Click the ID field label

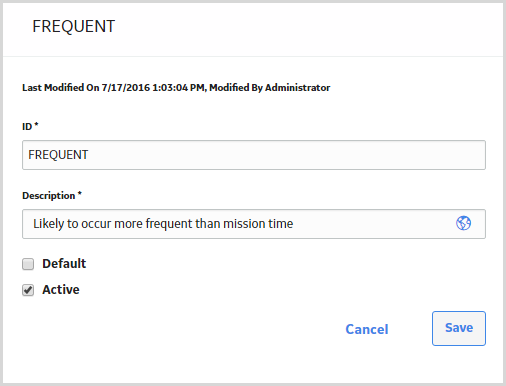coord(27,127)
